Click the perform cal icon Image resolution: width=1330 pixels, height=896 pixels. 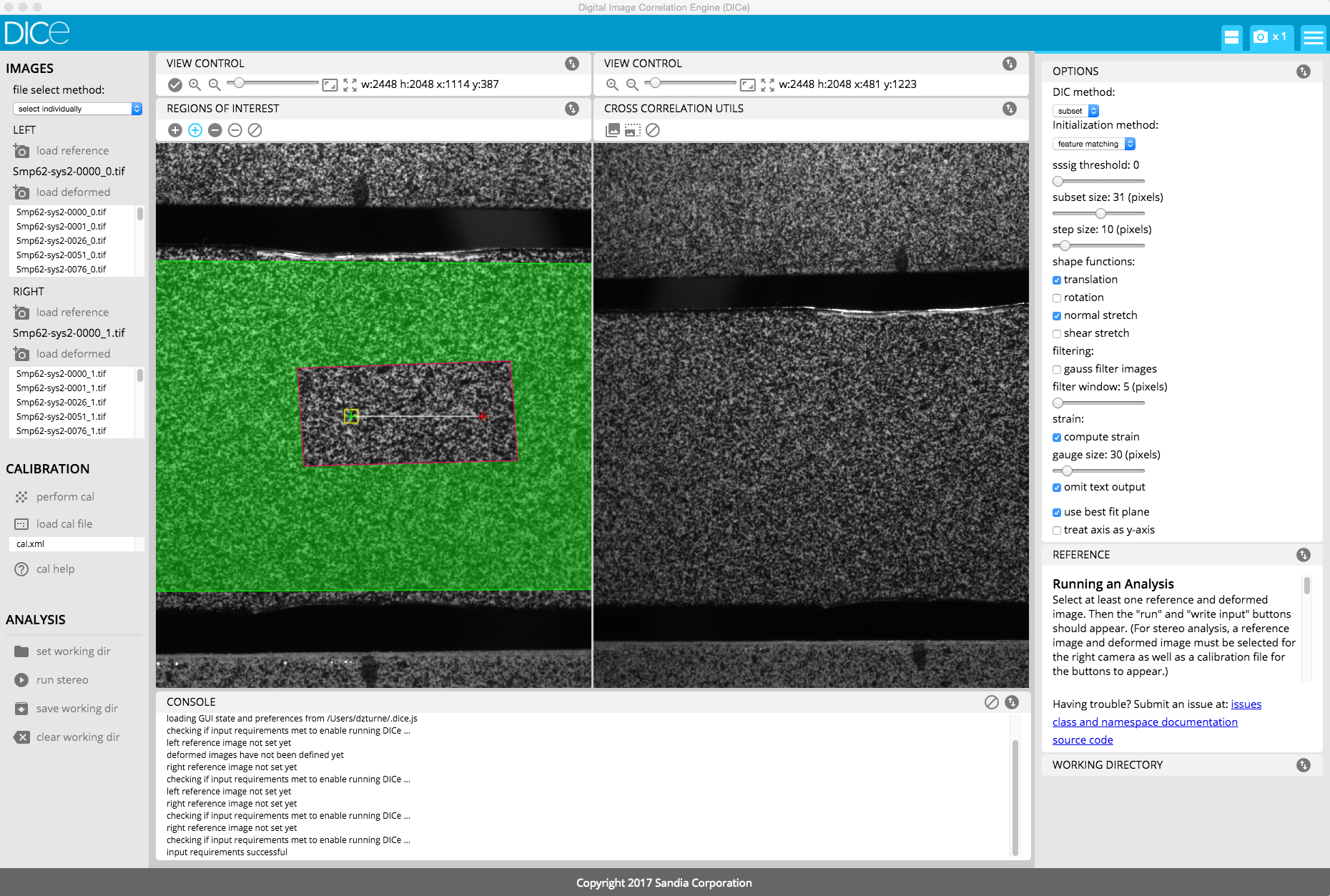(21, 497)
